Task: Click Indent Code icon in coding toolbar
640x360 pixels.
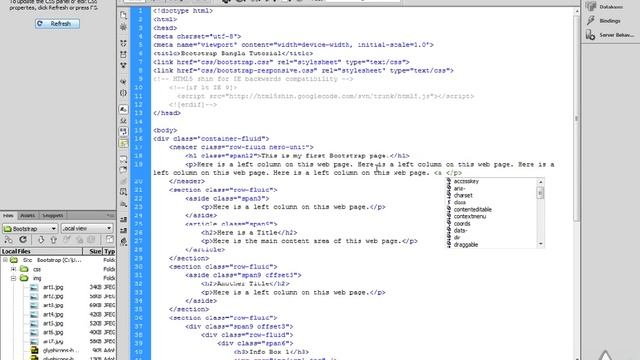Action: point(123,220)
